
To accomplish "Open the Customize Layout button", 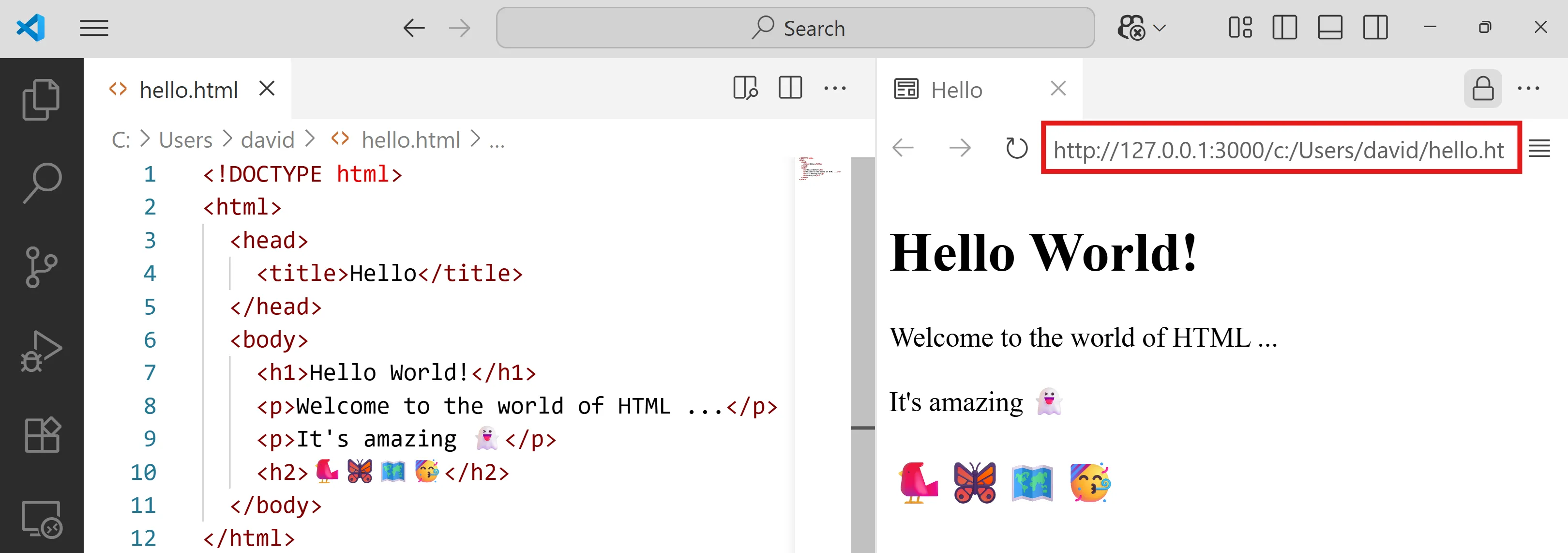I will pyautogui.click(x=1240, y=28).
